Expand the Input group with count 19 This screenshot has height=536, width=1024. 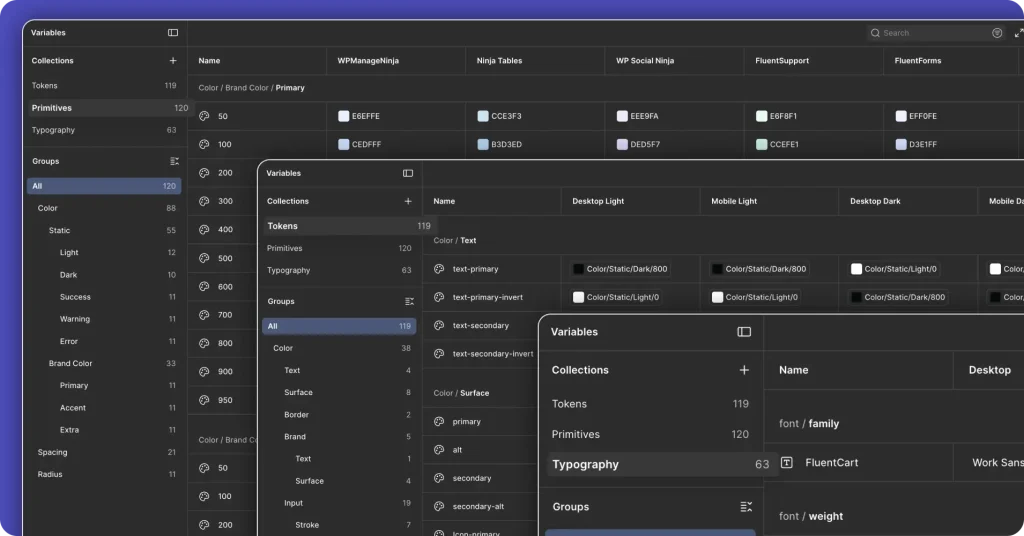[293, 503]
